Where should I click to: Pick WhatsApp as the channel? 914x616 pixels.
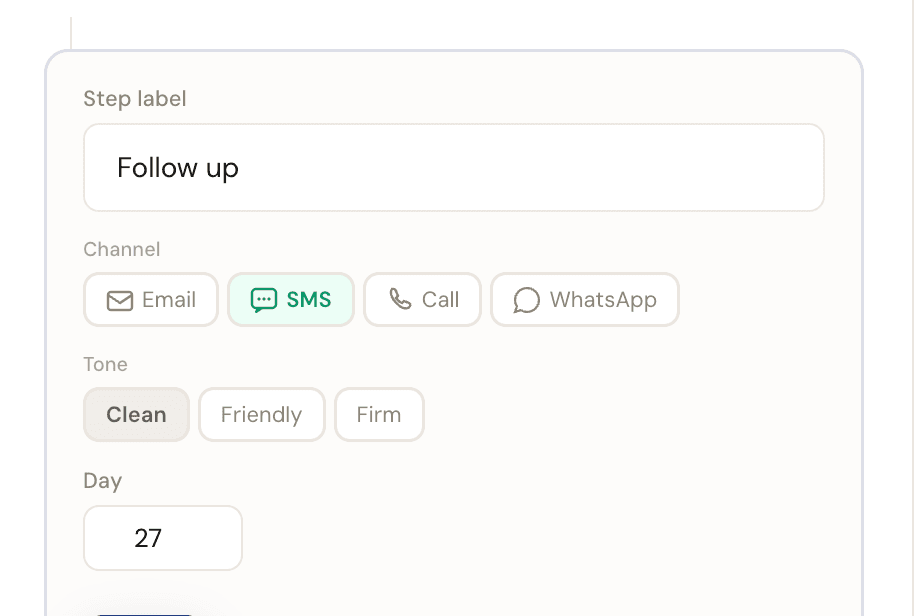[x=585, y=300]
